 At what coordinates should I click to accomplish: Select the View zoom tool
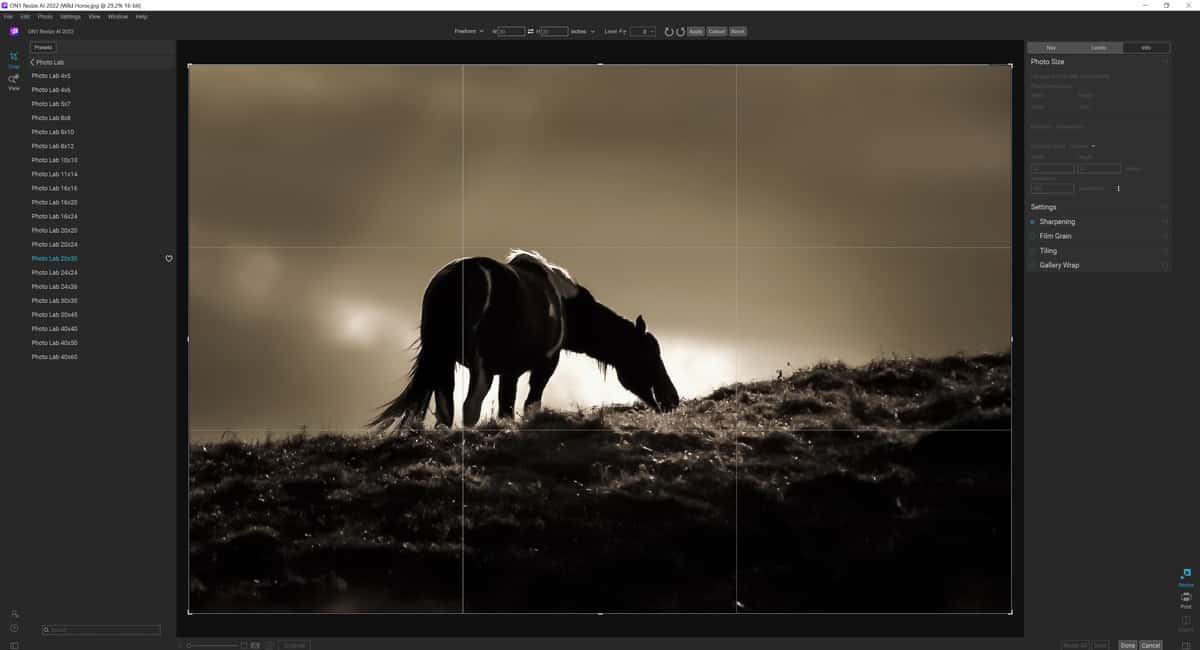coord(14,81)
